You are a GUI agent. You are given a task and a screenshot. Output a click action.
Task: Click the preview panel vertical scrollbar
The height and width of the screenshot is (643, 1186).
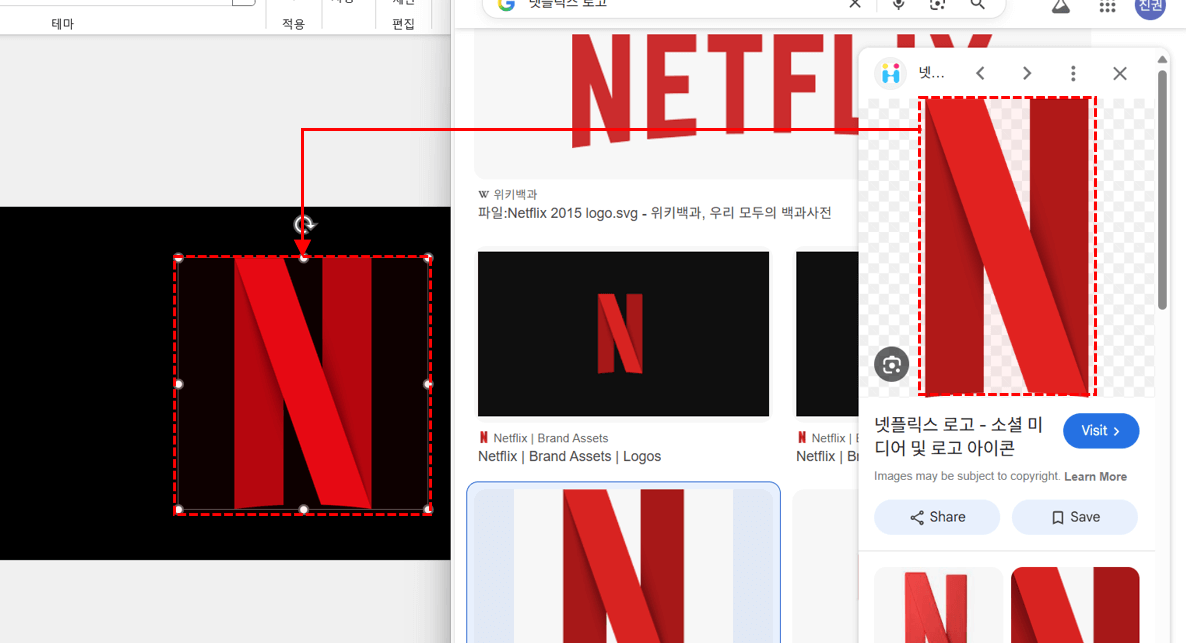1162,190
